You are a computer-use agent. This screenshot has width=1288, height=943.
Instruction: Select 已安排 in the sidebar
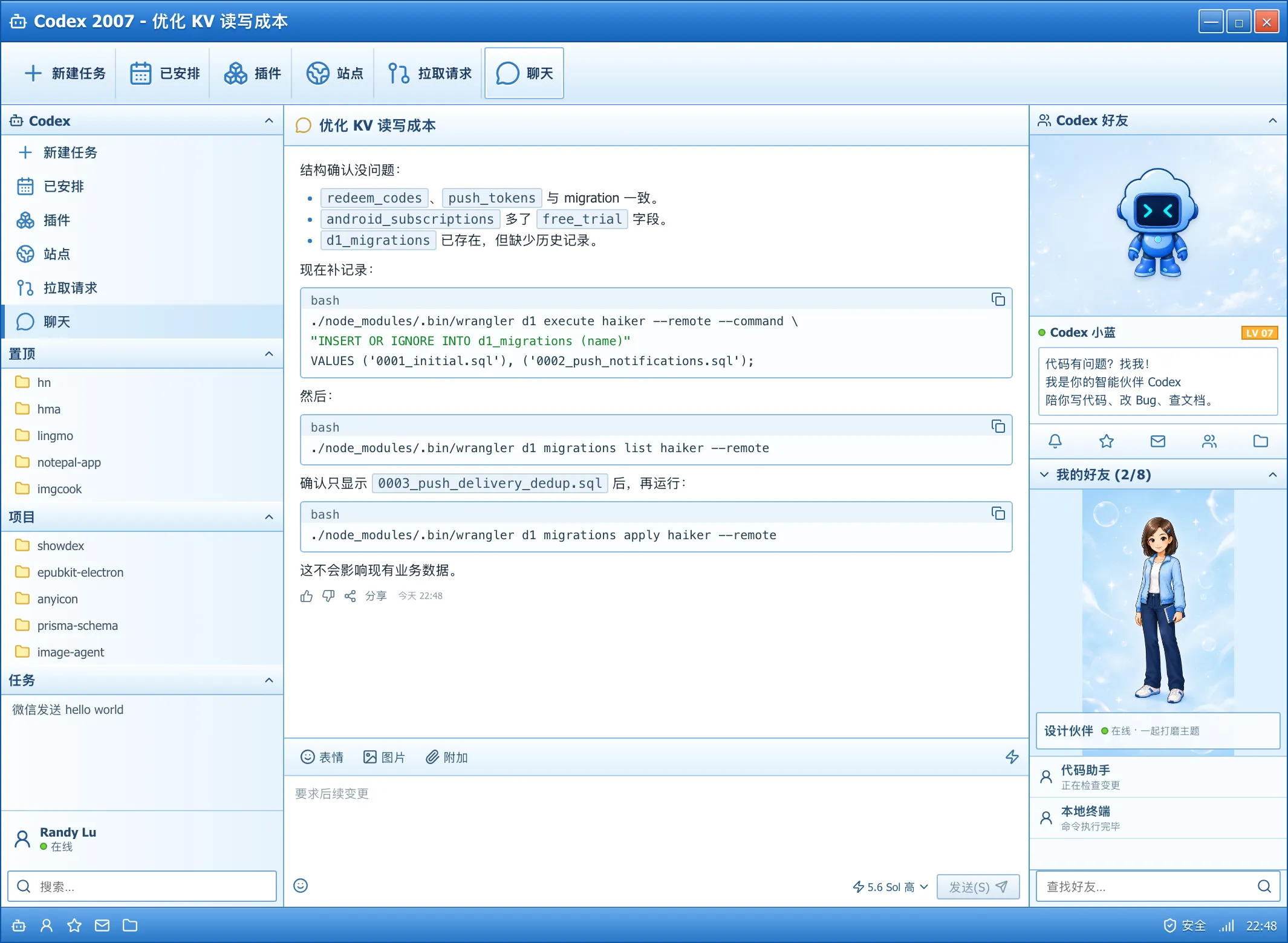[142, 186]
